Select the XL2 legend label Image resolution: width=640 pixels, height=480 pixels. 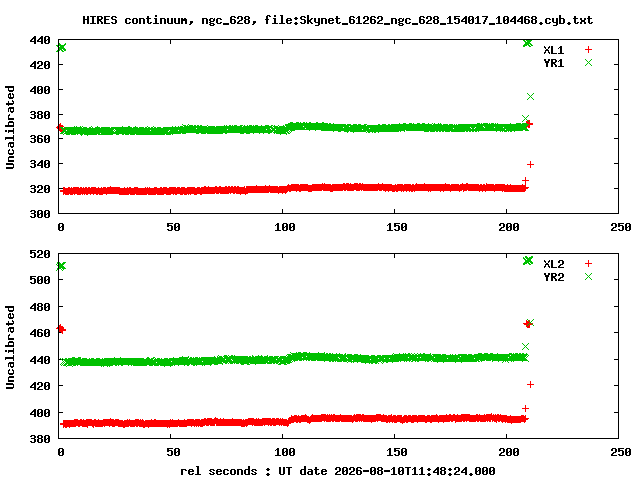pyautogui.click(x=553, y=264)
